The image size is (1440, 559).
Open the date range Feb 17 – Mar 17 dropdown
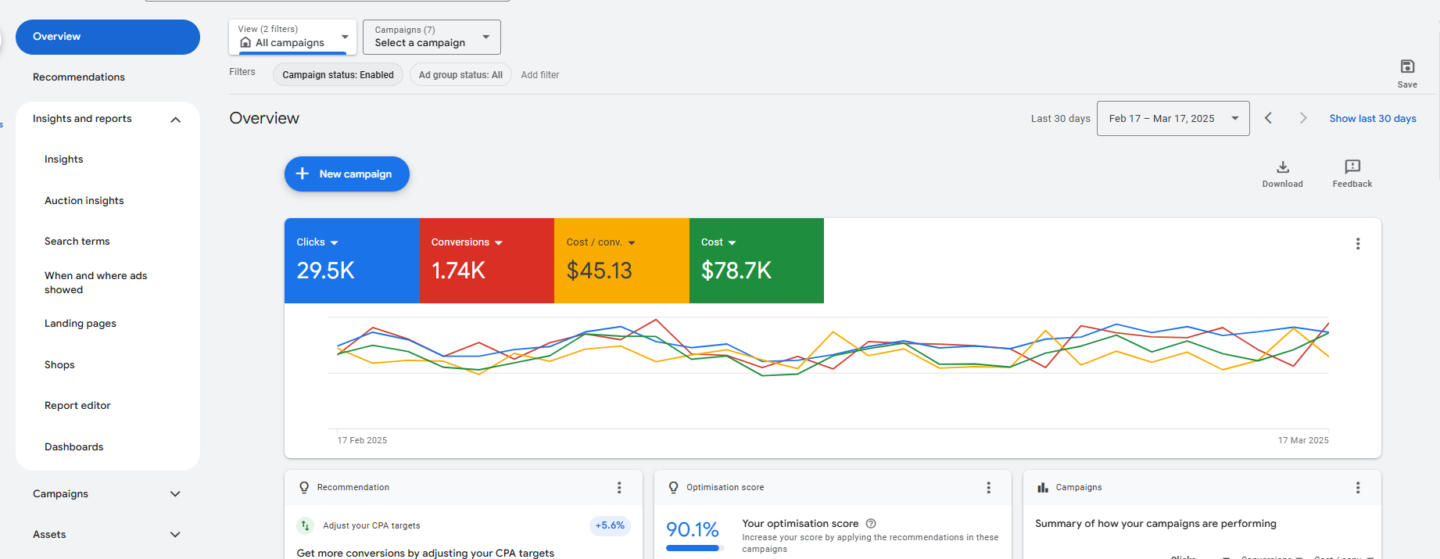coord(1174,118)
